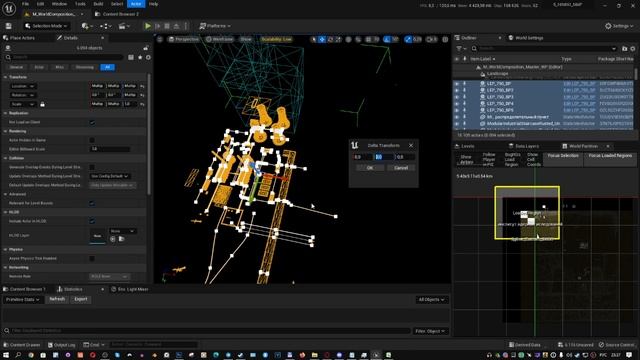
Task: Toggle Include Actor in HLOD checkbox
Action: [92, 221]
